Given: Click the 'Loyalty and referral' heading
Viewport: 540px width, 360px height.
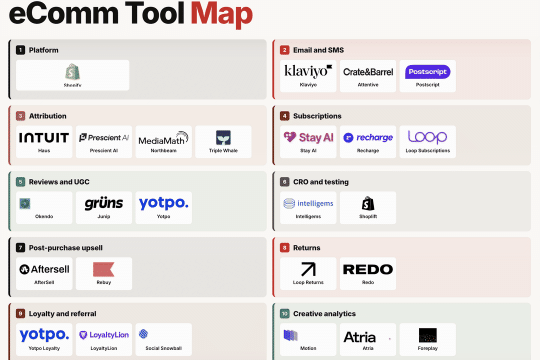Looking at the screenshot, I should click(x=62, y=314).
